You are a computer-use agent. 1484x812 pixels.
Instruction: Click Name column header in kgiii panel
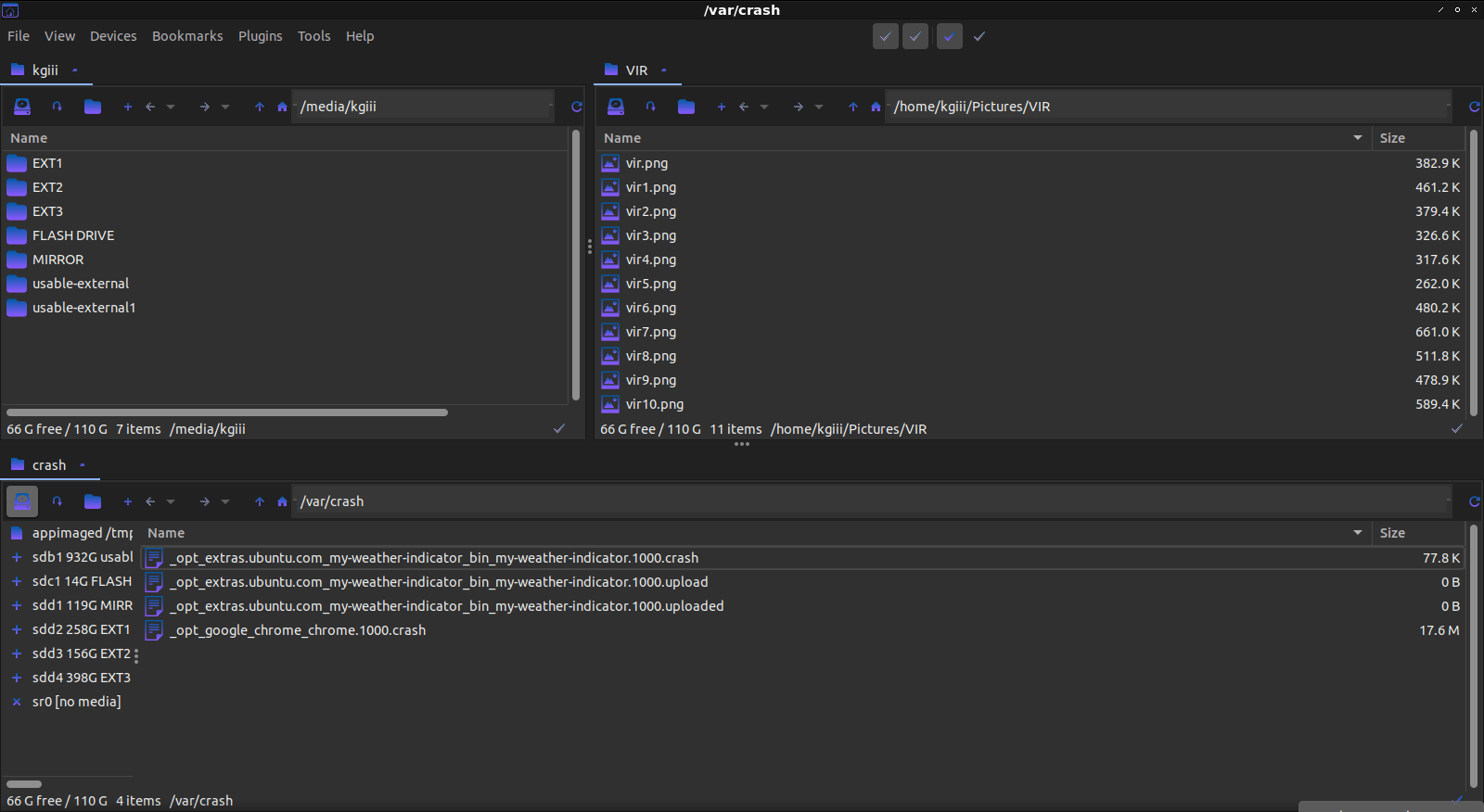pos(284,138)
